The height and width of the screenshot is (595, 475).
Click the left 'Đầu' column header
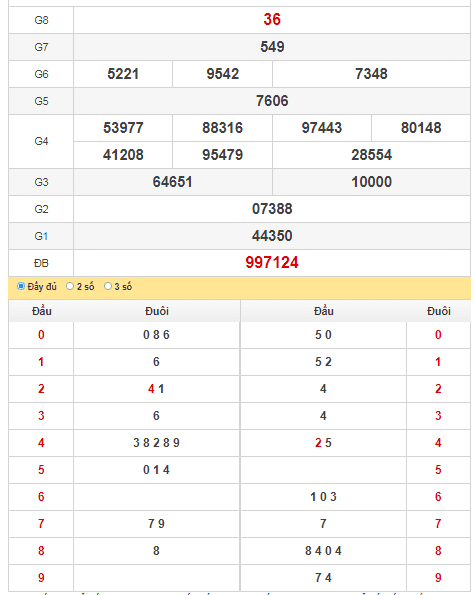(x=42, y=311)
